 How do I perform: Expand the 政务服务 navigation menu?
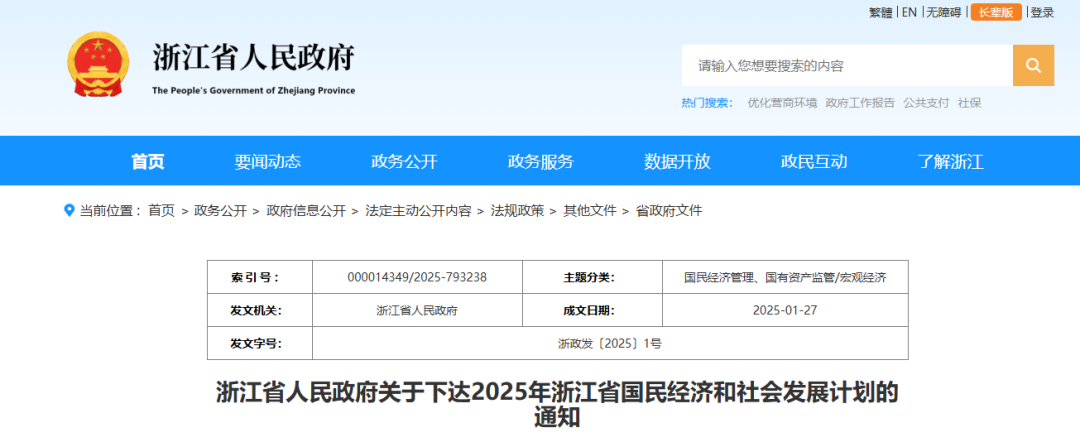pyautogui.click(x=541, y=162)
